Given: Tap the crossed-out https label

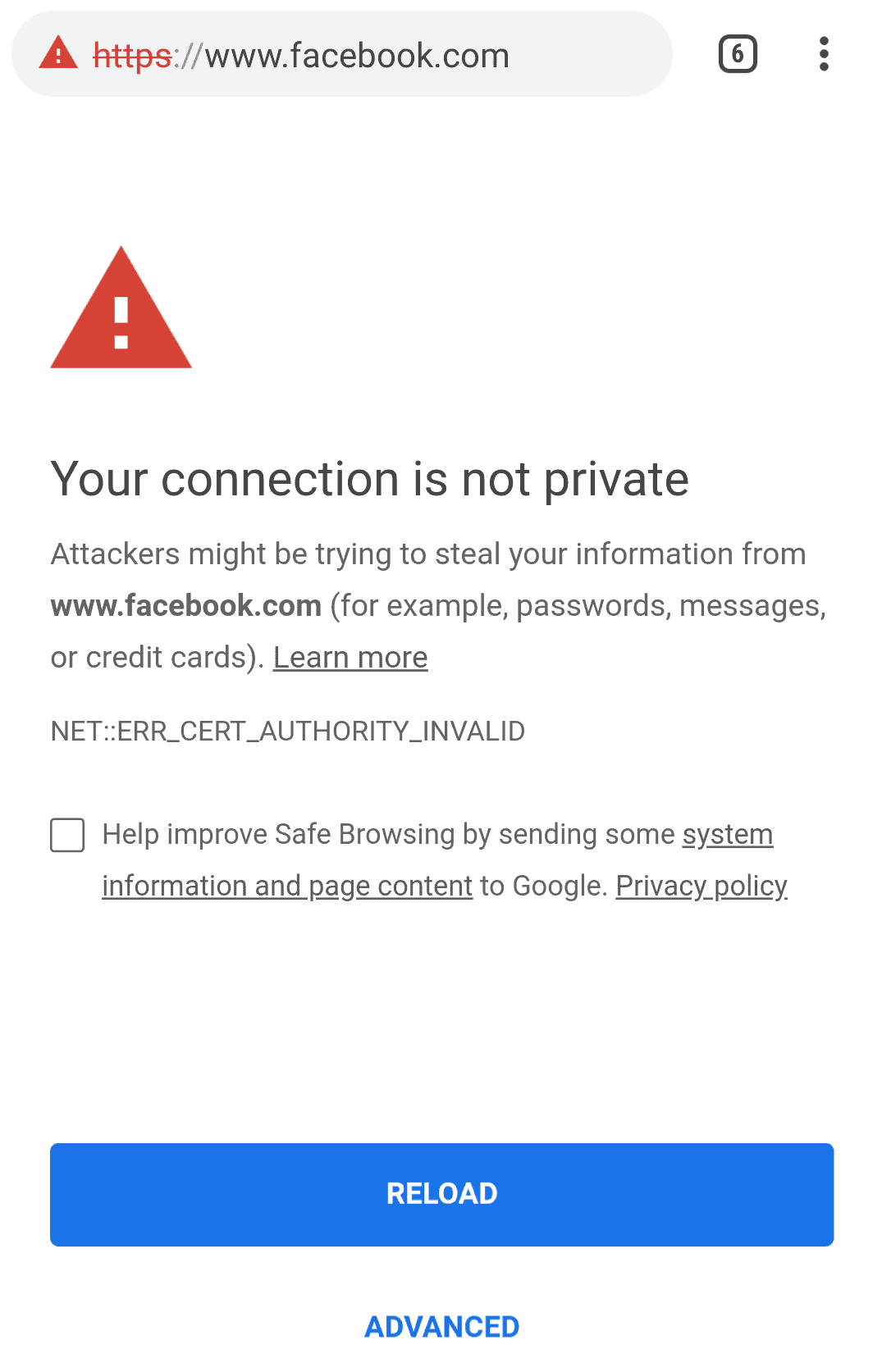Looking at the screenshot, I should click(131, 54).
